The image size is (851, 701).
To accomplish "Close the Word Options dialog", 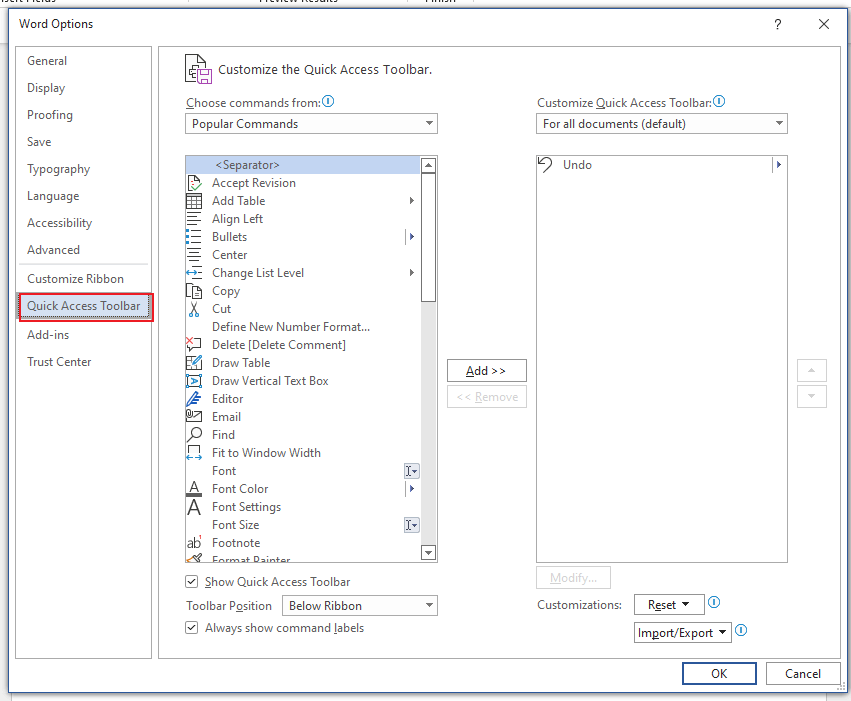I will [x=824, y=24].
